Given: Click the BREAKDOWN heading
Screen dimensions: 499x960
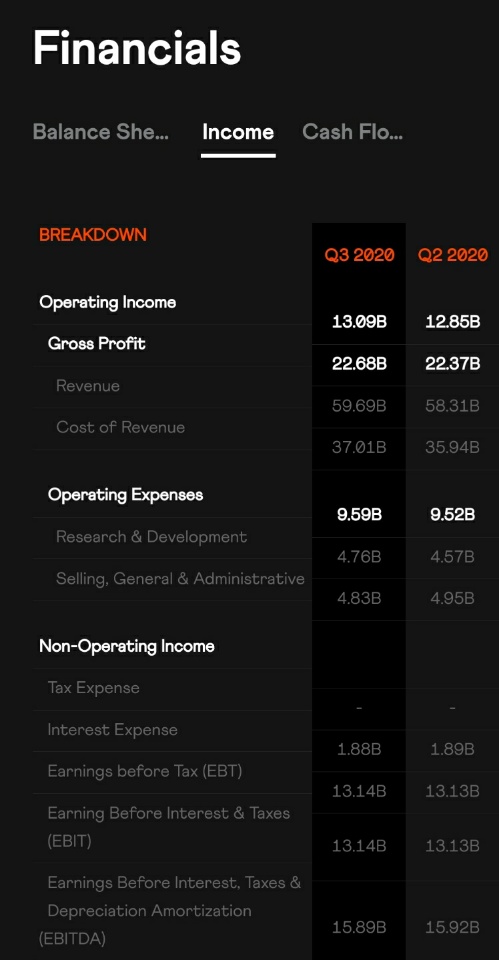Looking at the screenshot, I should (x=93, y=235).
